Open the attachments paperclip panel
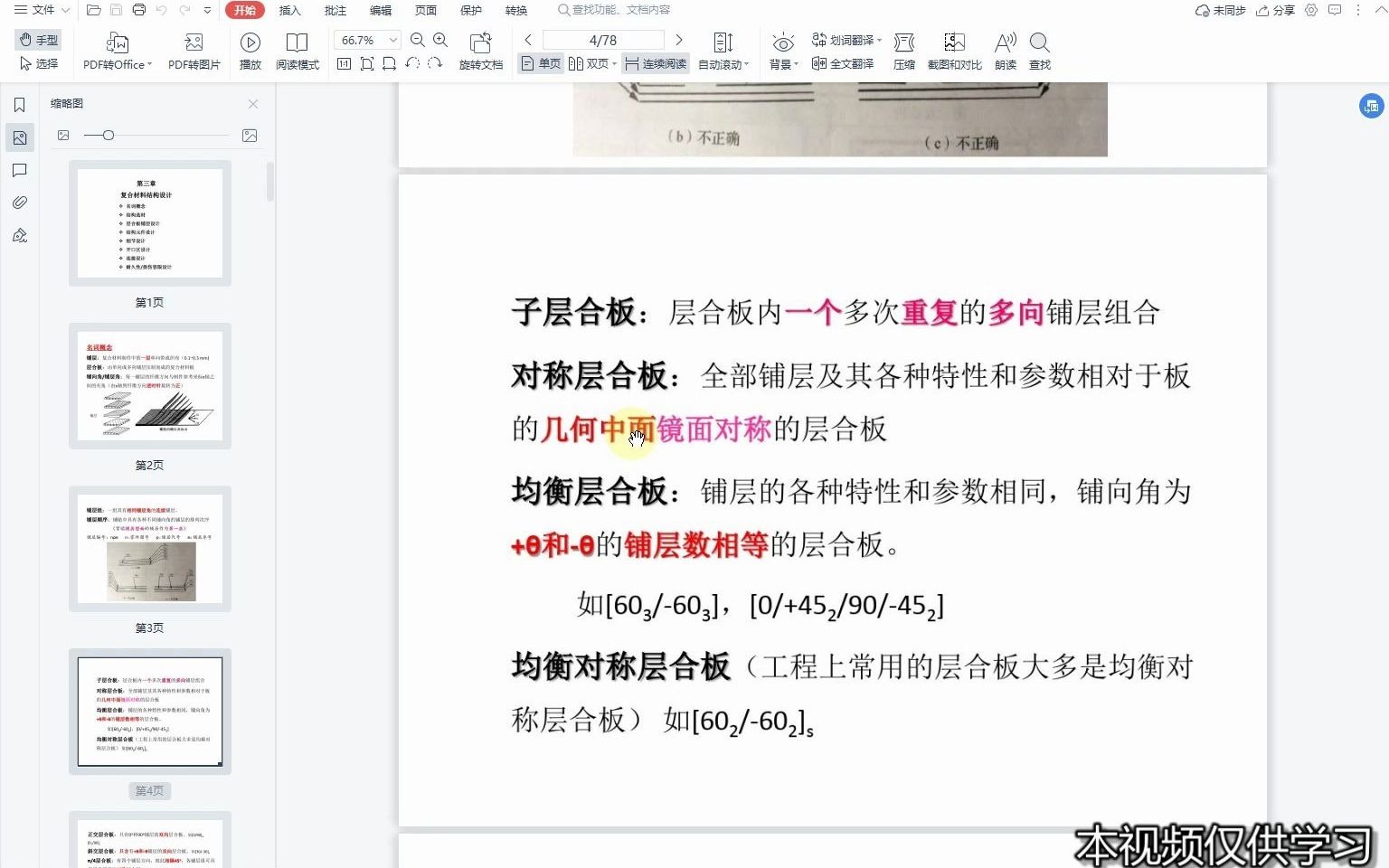1389x868 pixels. [19, 203]
